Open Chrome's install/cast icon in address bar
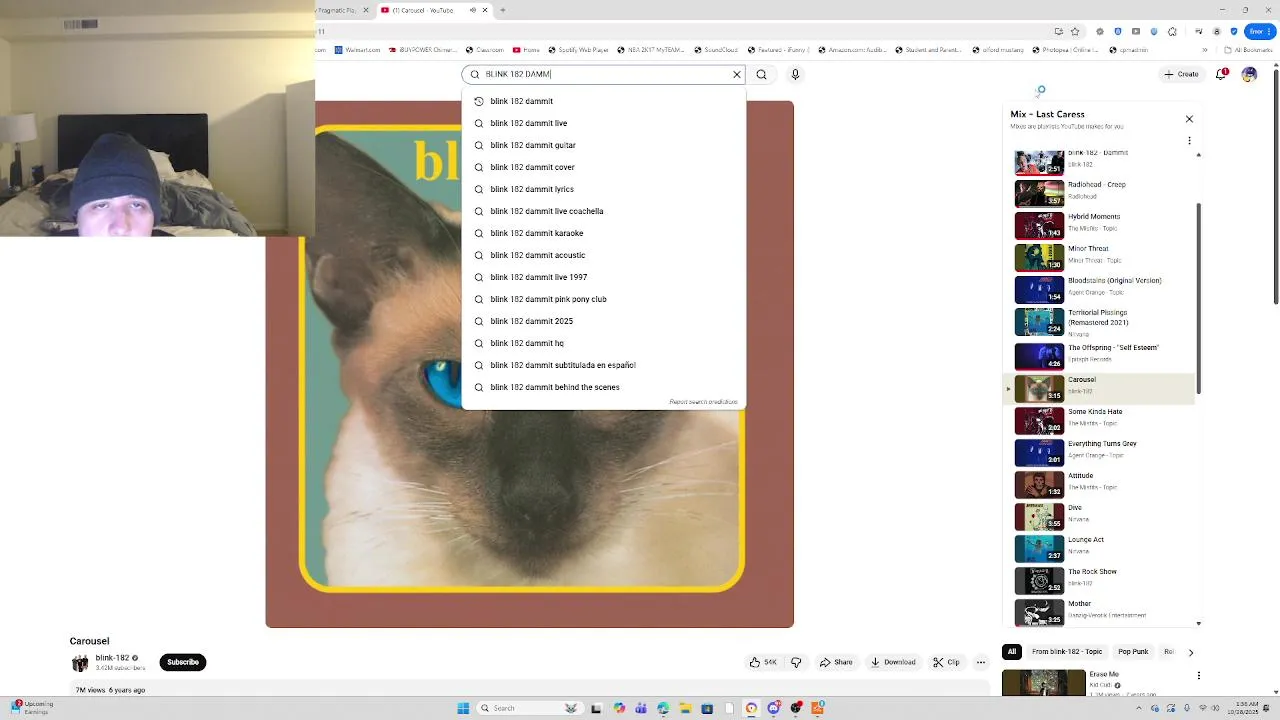 tap(1058, 31)
